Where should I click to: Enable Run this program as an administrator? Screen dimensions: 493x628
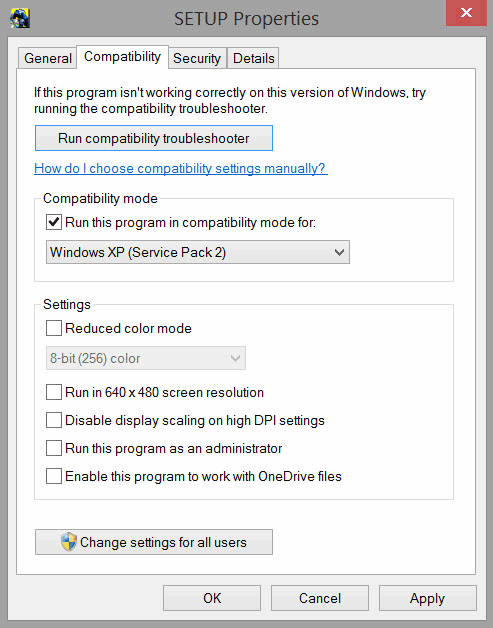54,448
